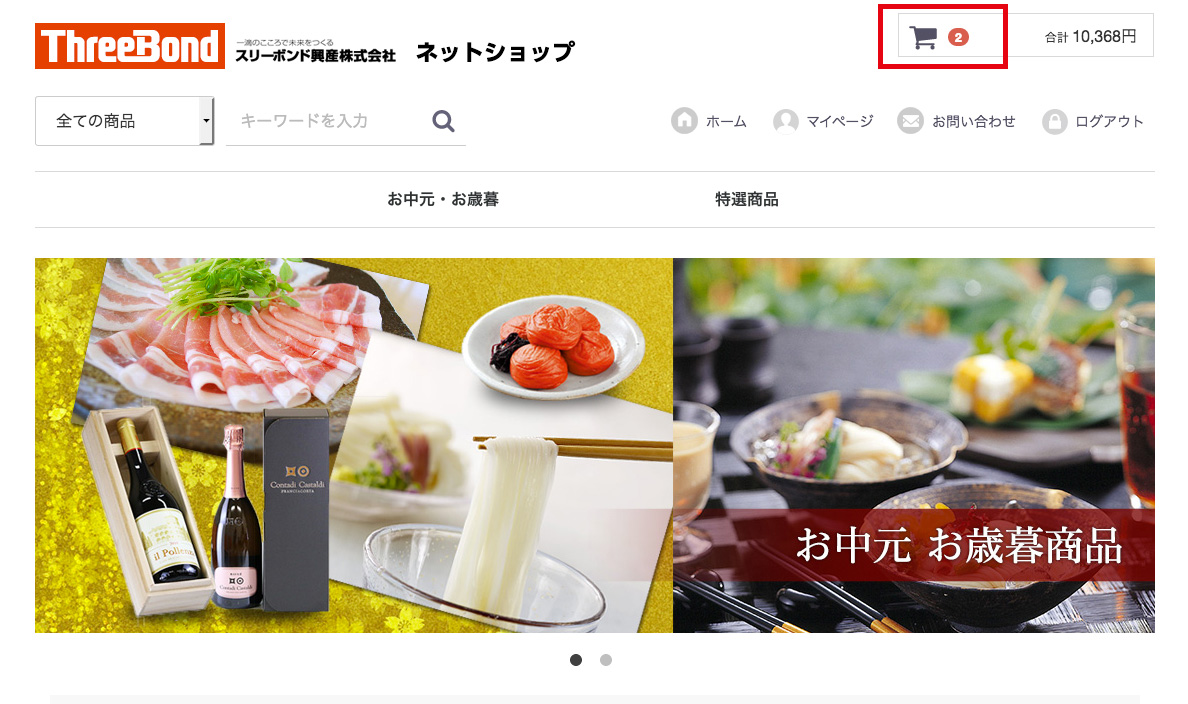This screenshot has height=704, width=1188.
Task: Open the My Page person icon
Action: tap(786, 120)
